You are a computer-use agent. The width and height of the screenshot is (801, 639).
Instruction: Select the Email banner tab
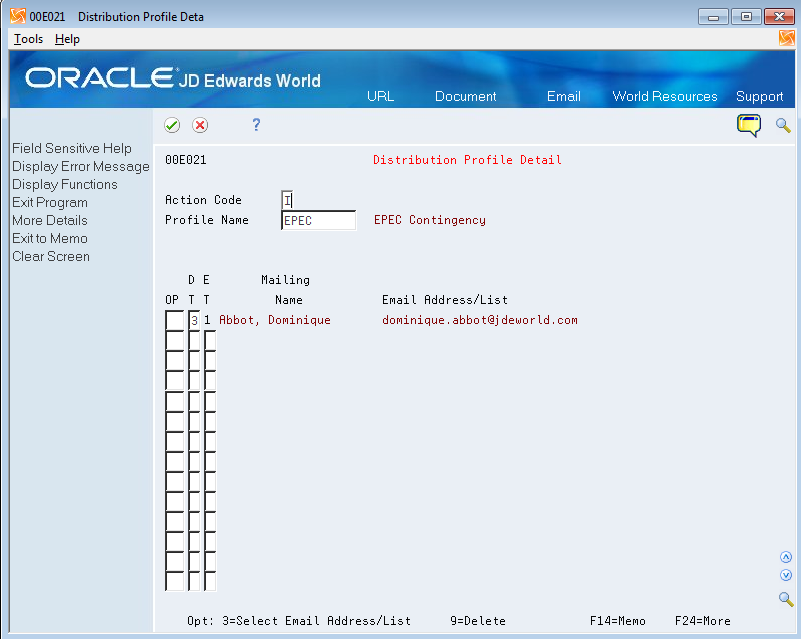click(x=563, y=96)
